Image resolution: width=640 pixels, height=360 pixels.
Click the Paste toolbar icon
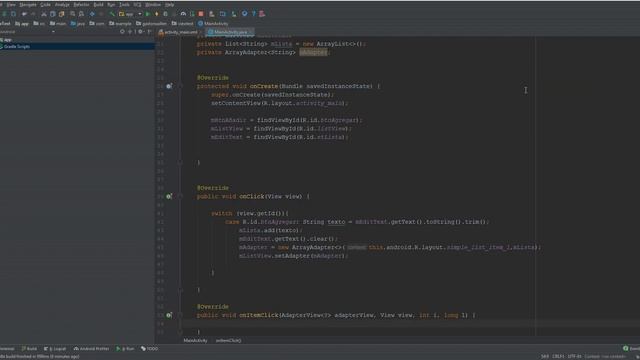pos(61,13)
